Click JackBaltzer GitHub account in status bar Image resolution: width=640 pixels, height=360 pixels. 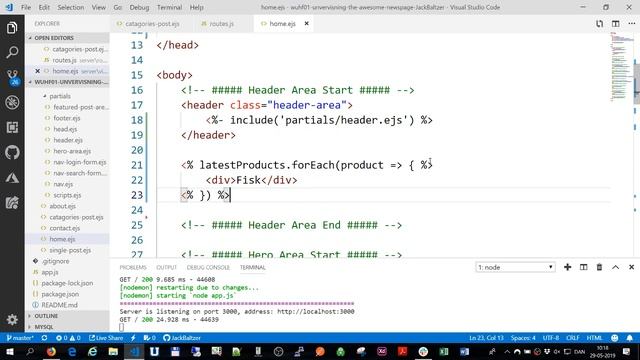pos(182,338)
